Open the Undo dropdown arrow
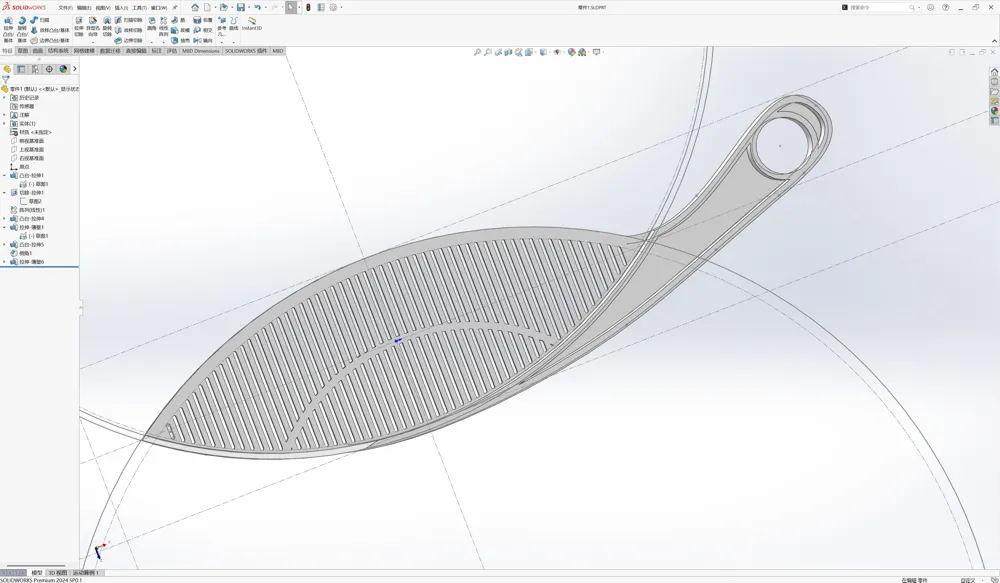 [265, 8]
